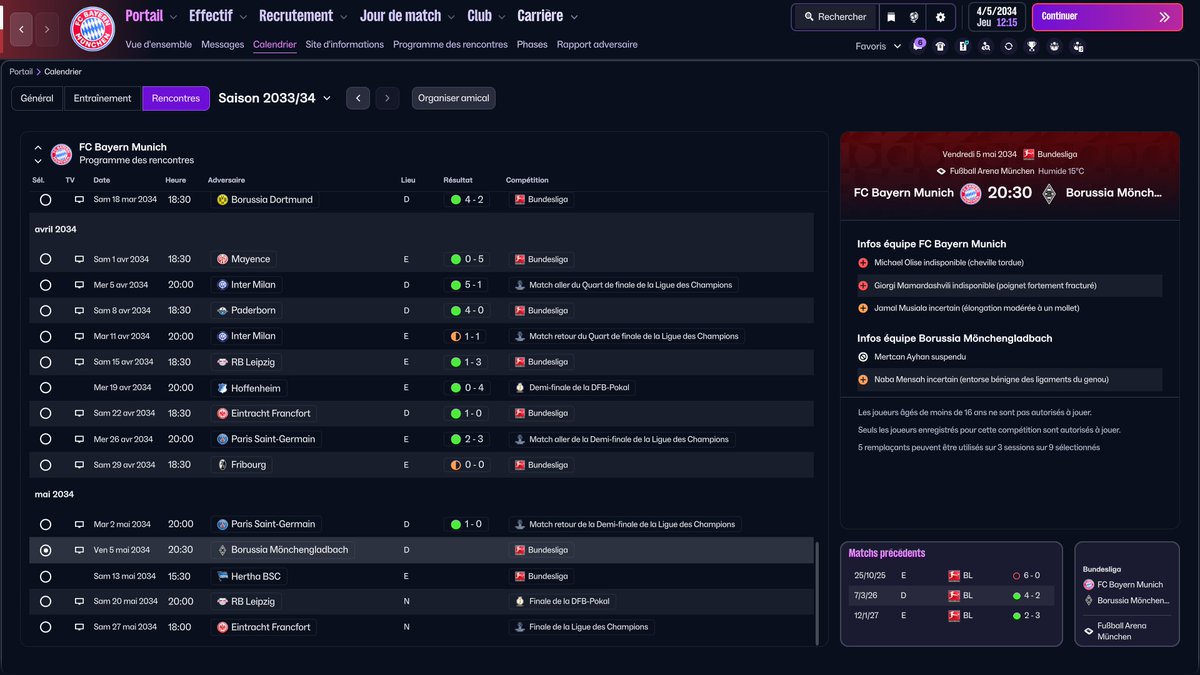Select the Fribourg match radio button
The image size is (1200, 675).
coord(45,465)
